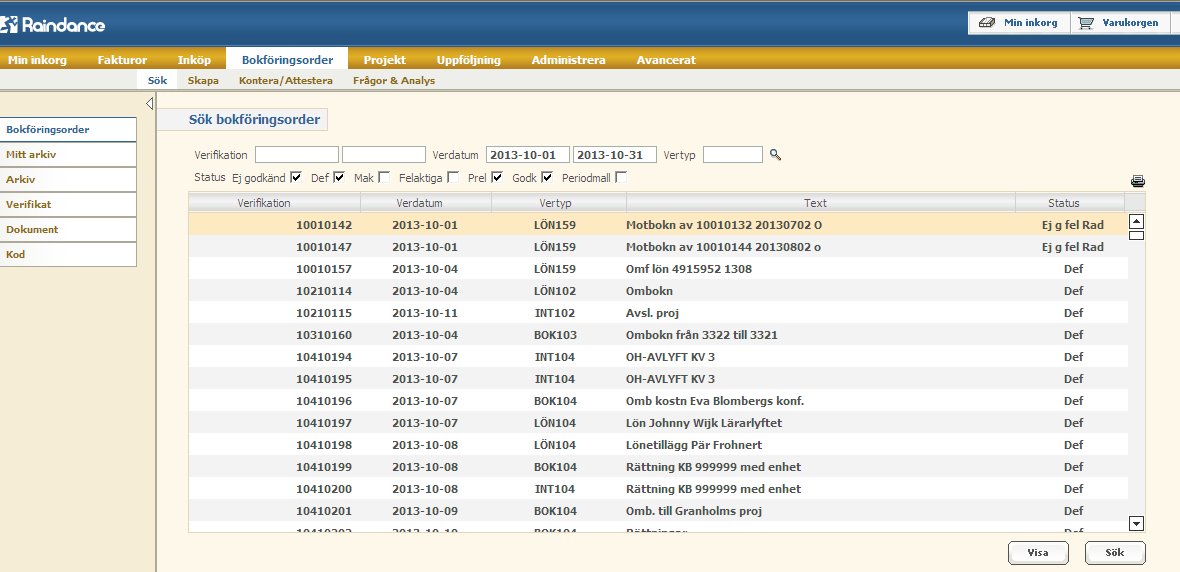Image resolution: width=1180 pixels, height=572 pixels.
Task: Click the Sök button at bottom right
Action: coord(1115,552)
